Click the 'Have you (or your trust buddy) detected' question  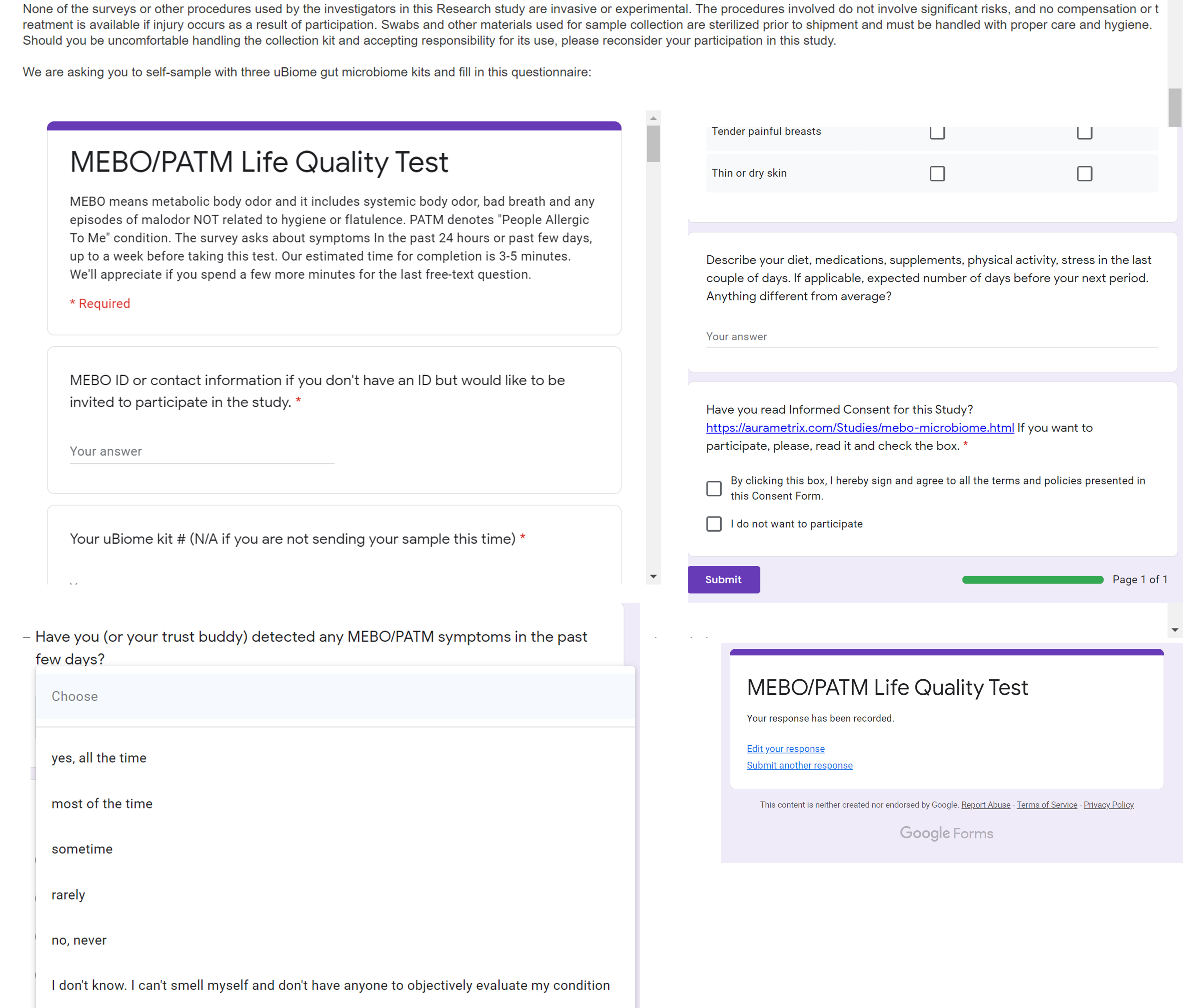[311, 648]
